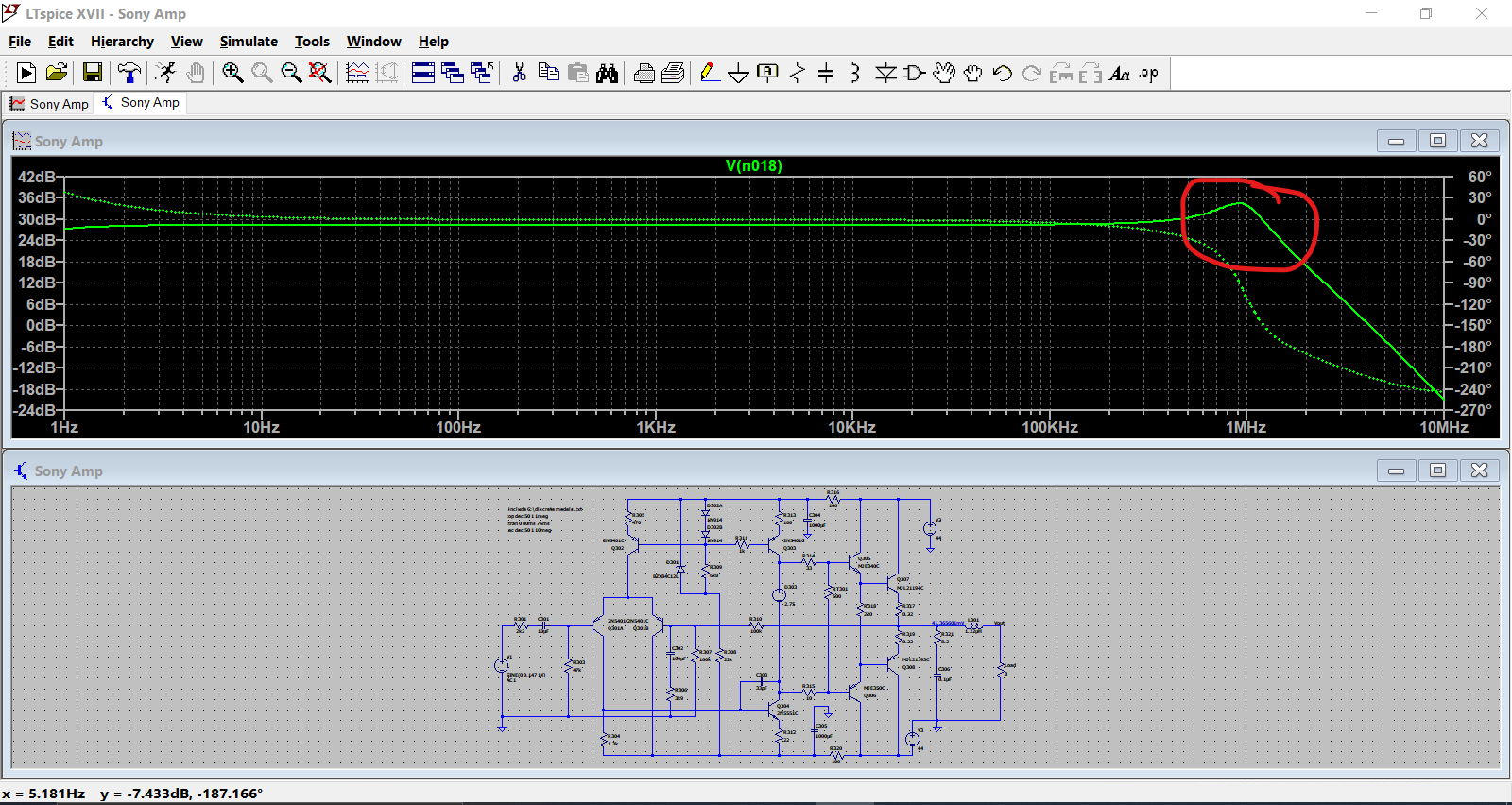Zoom in with the plus magnifier

coord(232,73)
